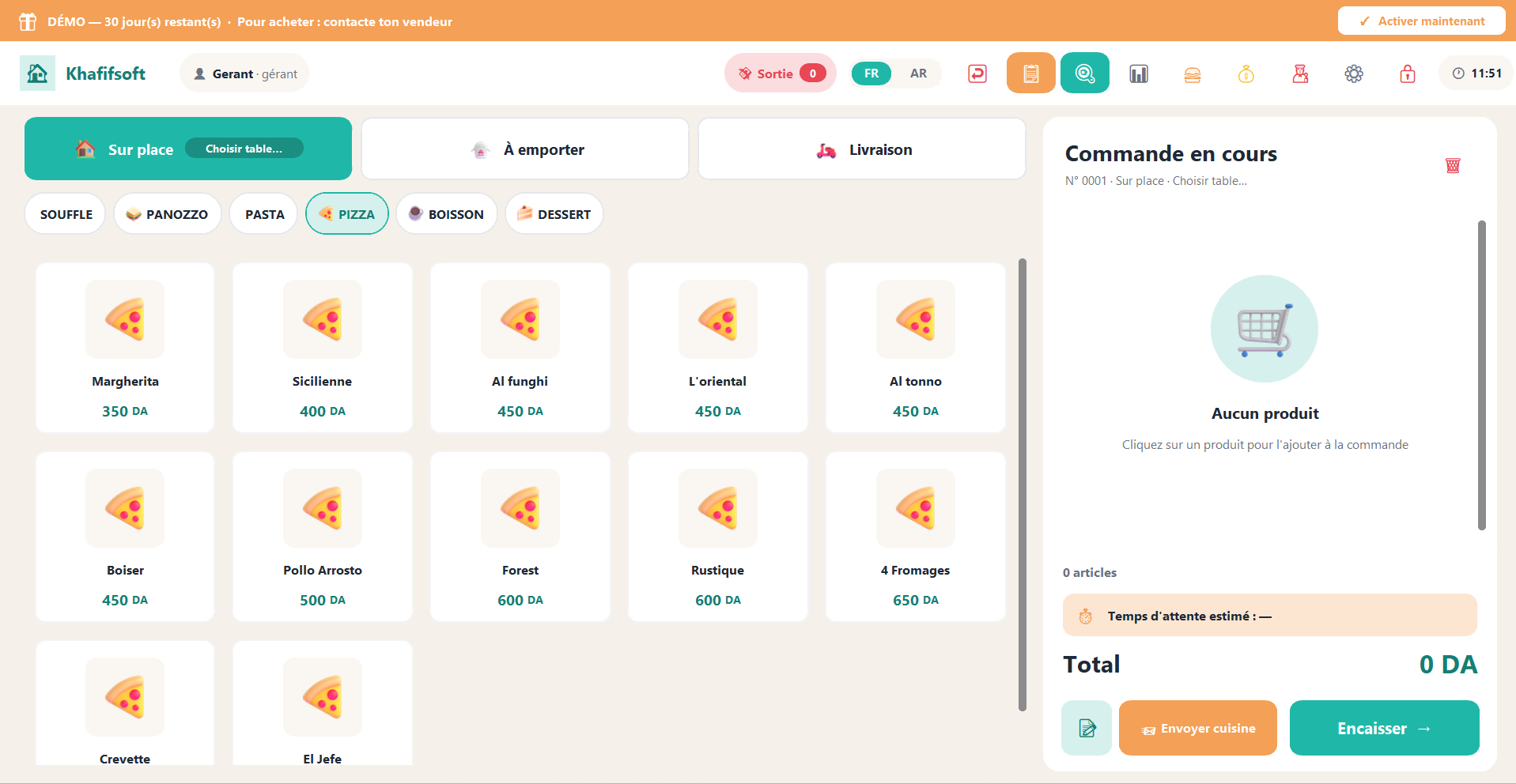Open the SOUFFLE category

[x=66, y=214]
